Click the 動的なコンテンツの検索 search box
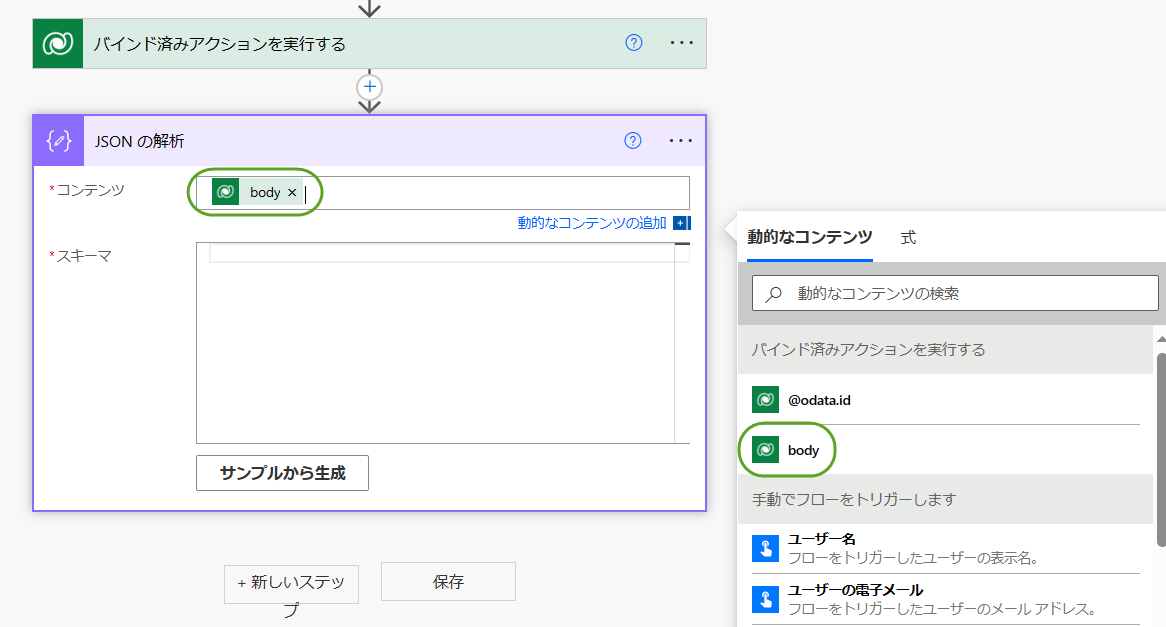 point(955,293)
